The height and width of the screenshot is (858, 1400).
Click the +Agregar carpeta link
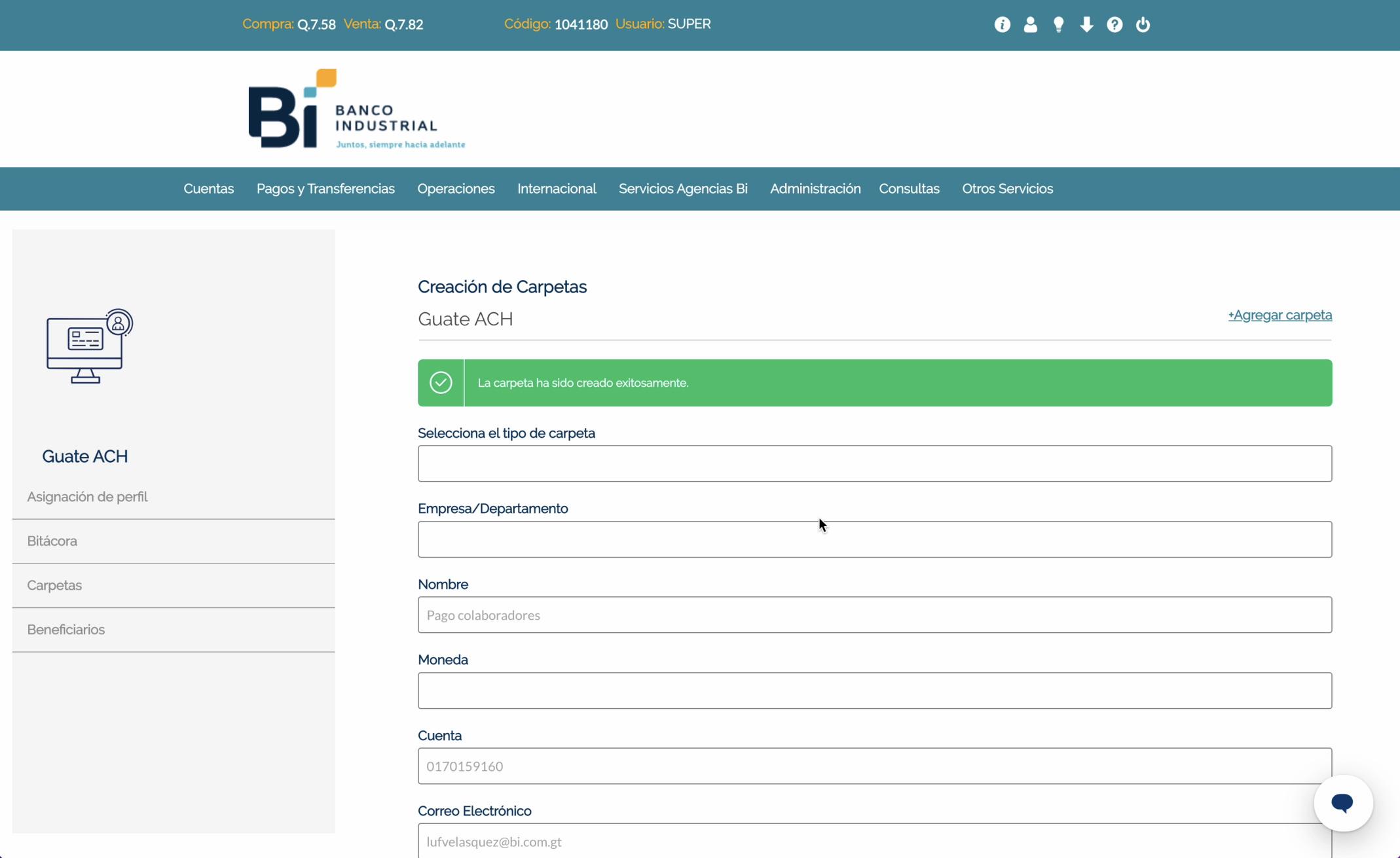click(x=1280, y=315)
